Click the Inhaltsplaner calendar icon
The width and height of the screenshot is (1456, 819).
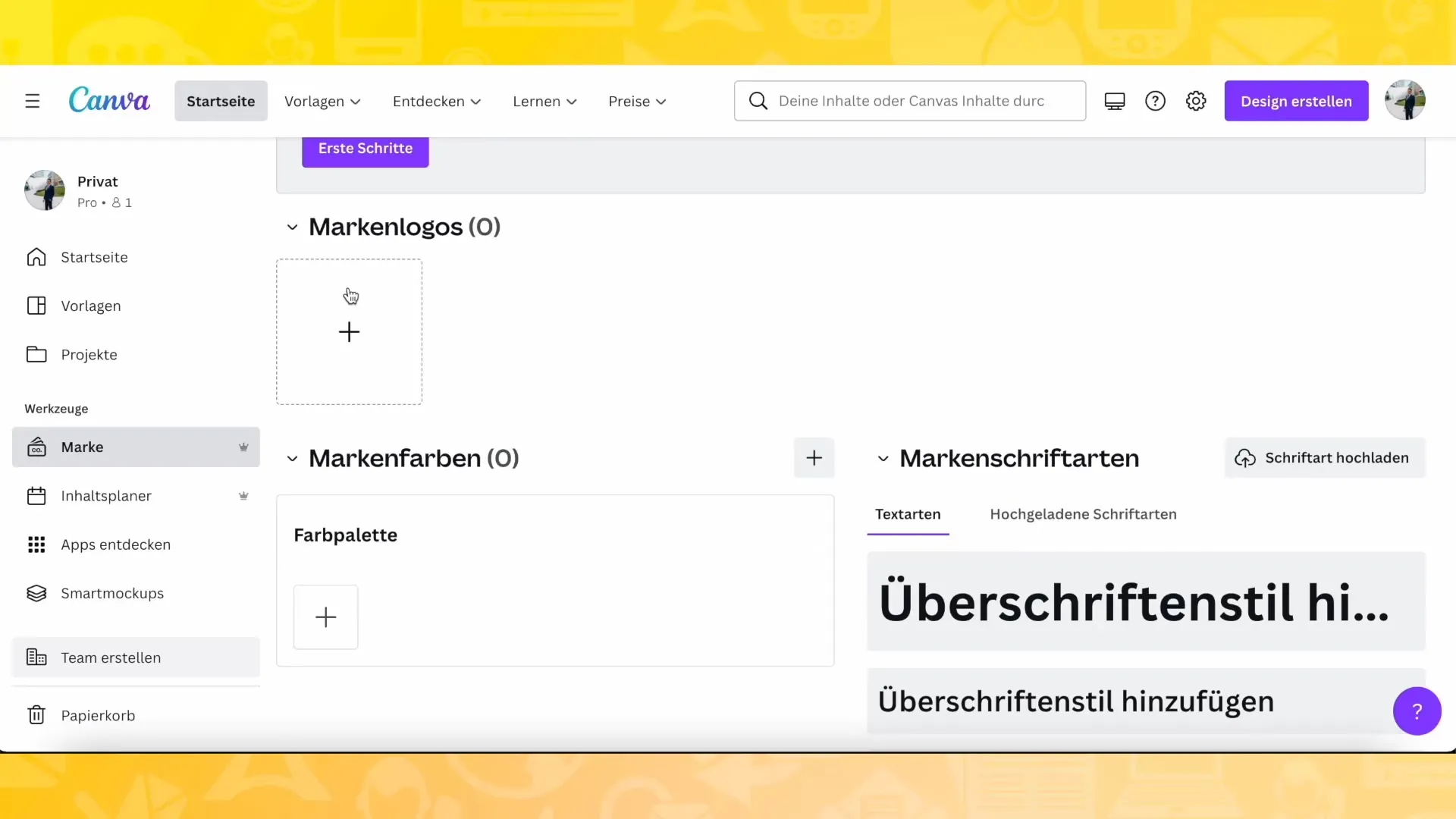36,496
